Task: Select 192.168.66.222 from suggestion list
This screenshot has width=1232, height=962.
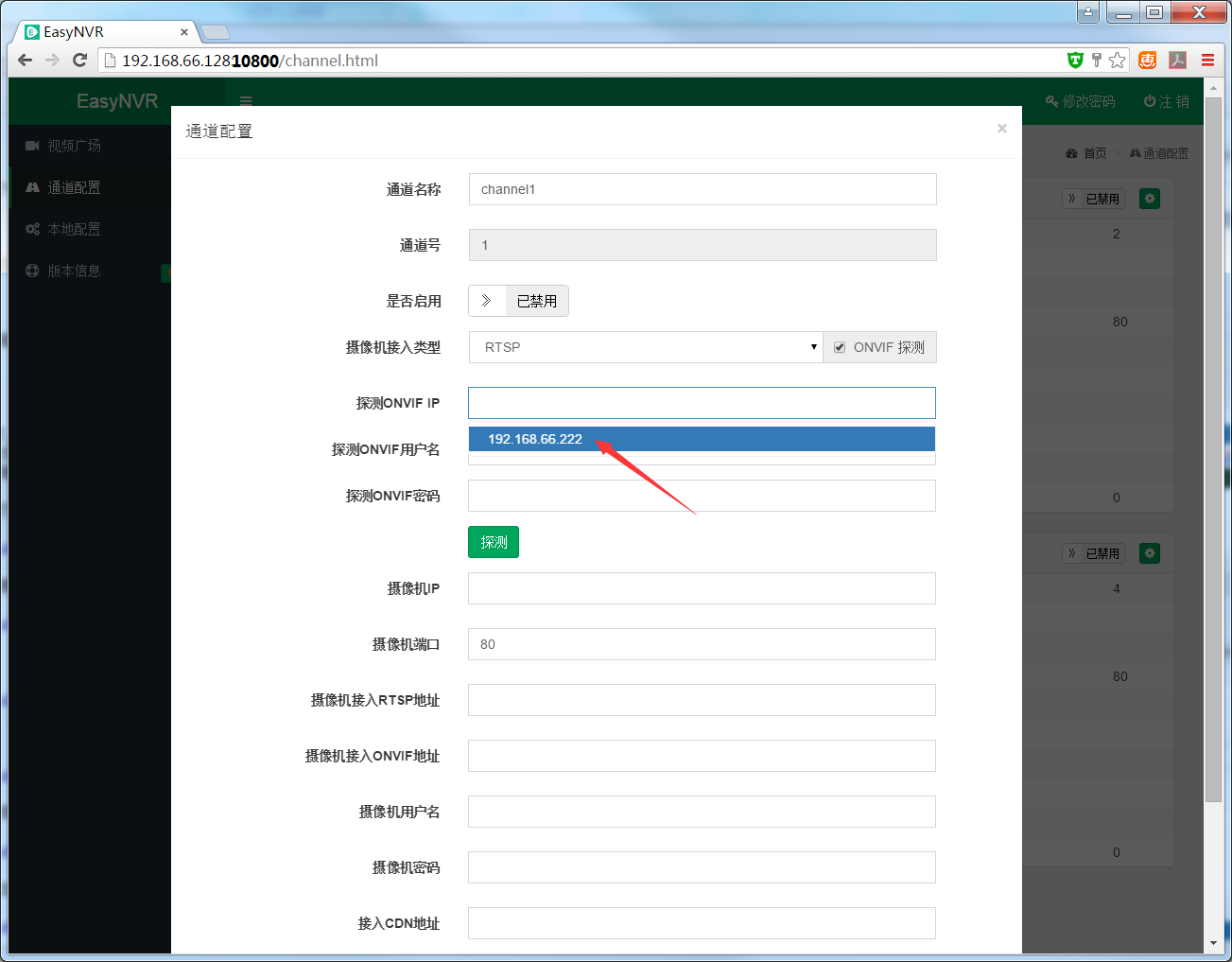Action: (702, 439)
